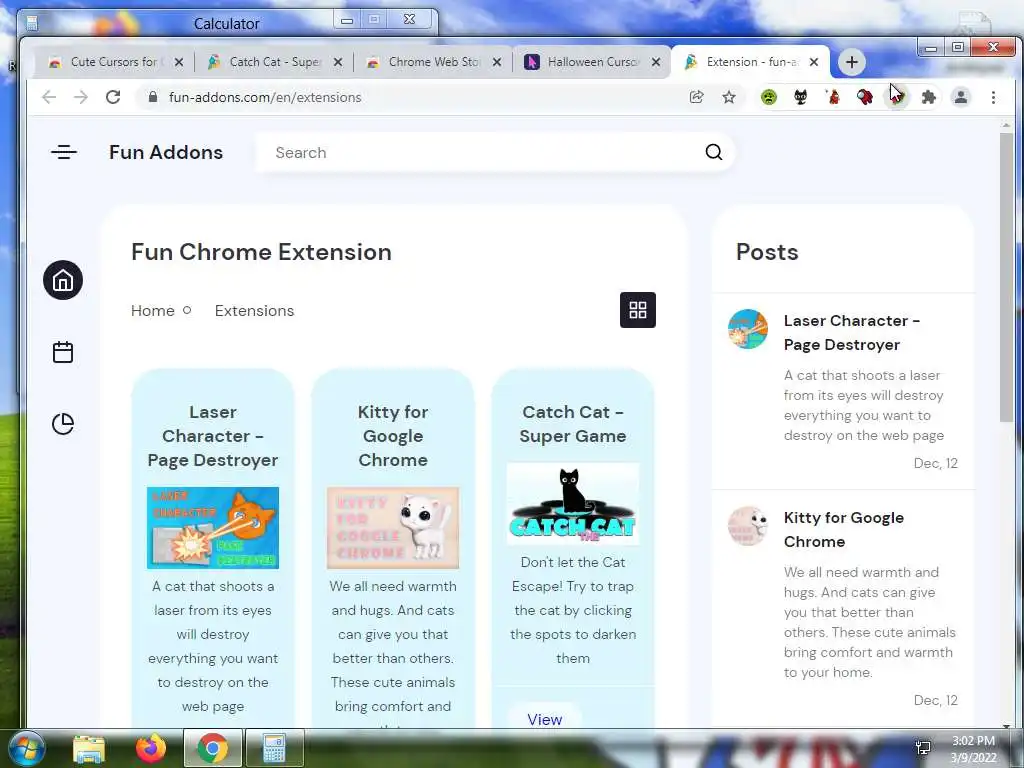Image resolution: width=1024 pixels, height=768 pixels.
Task: Click Chrome icon in taskbar
Action: (x=213, y=748)
